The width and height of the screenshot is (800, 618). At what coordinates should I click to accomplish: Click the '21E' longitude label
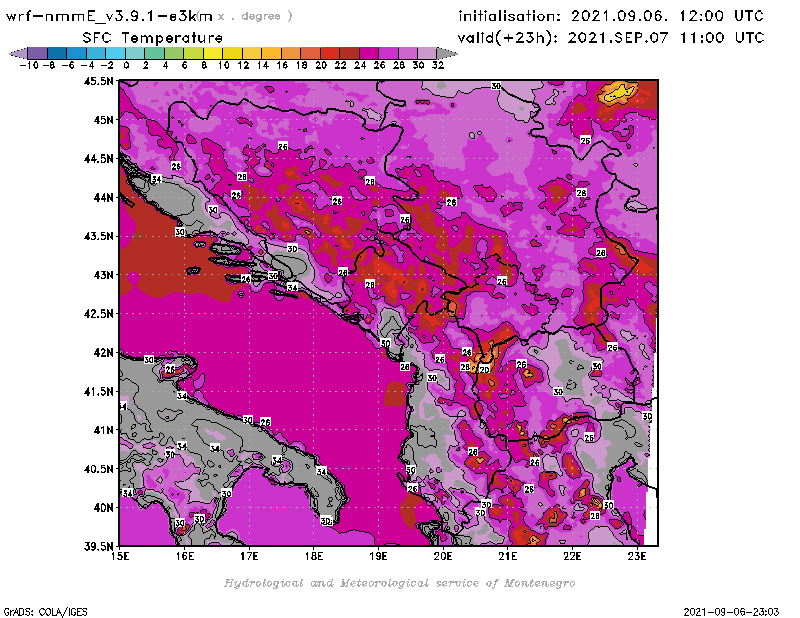(508, 556)
